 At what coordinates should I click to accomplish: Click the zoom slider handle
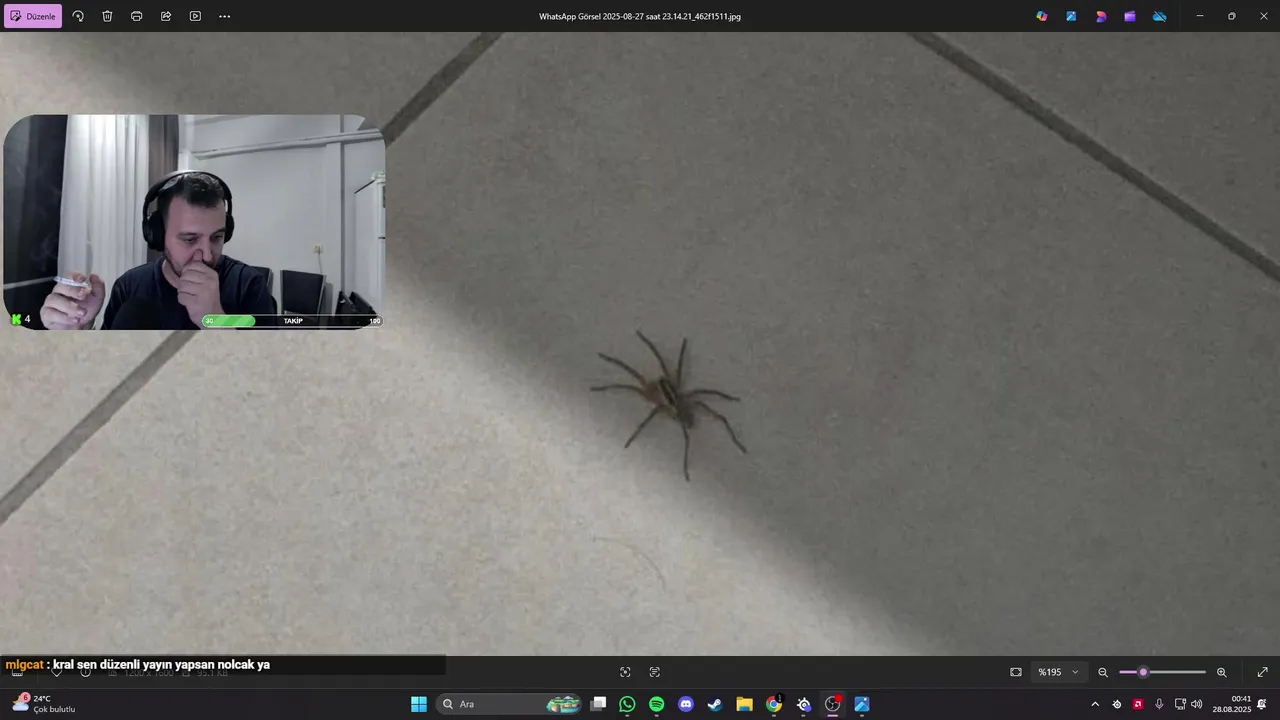1143,672
